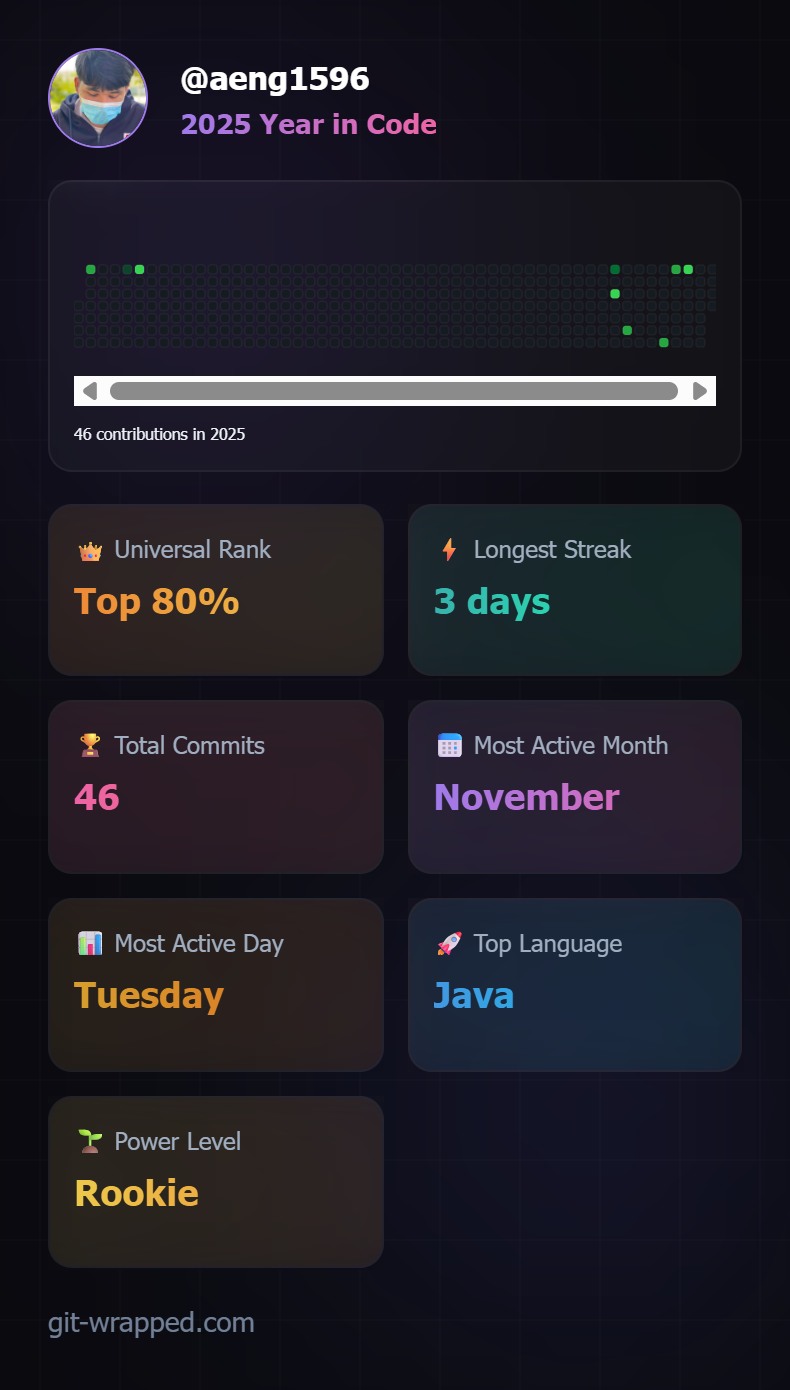Click the 2025 Year in Code subtitle
Screen dimensions: 790x1390
(x=308, y=125)
